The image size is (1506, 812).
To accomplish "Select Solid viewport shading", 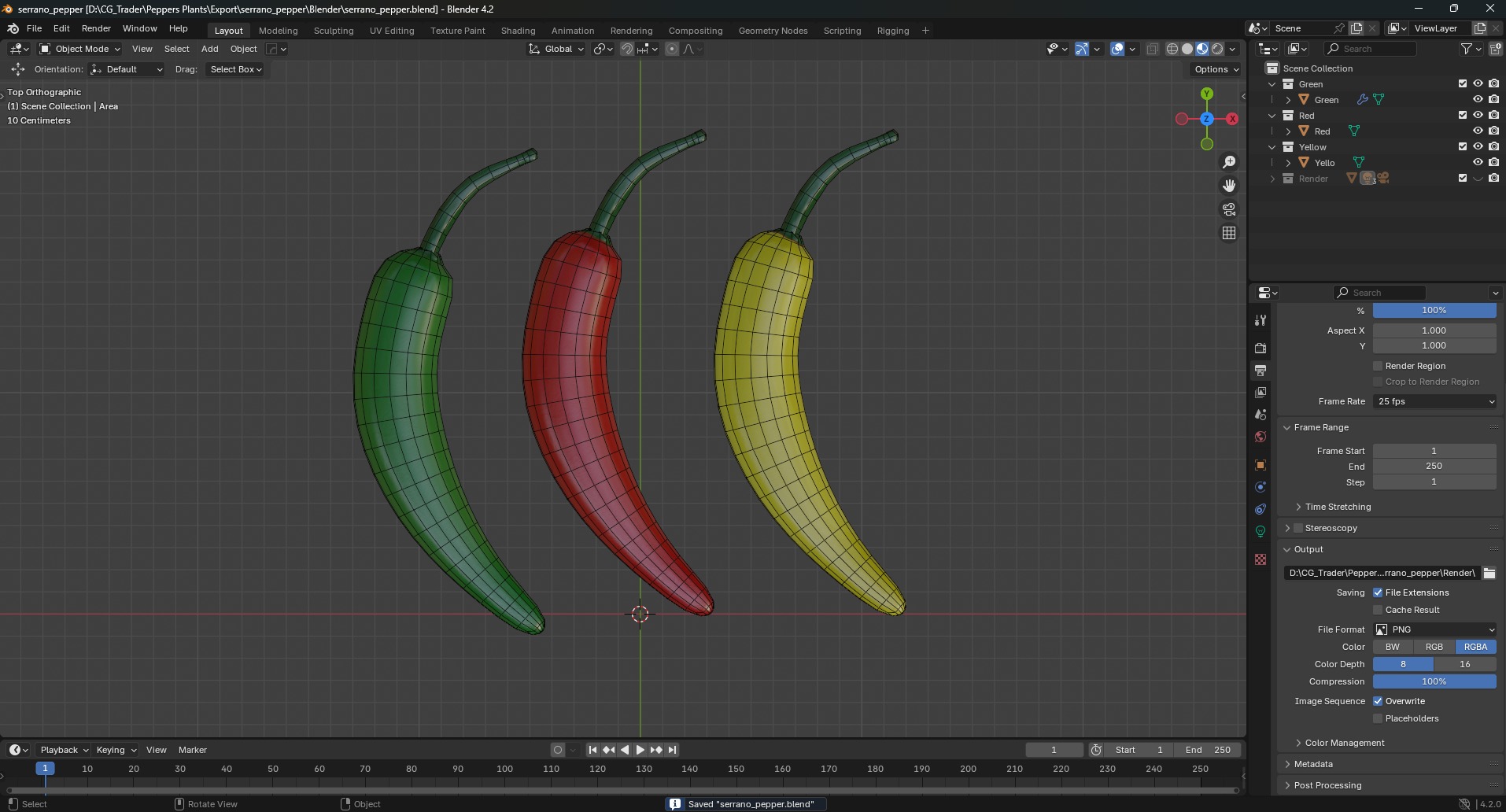I will tap(1187, 49).
